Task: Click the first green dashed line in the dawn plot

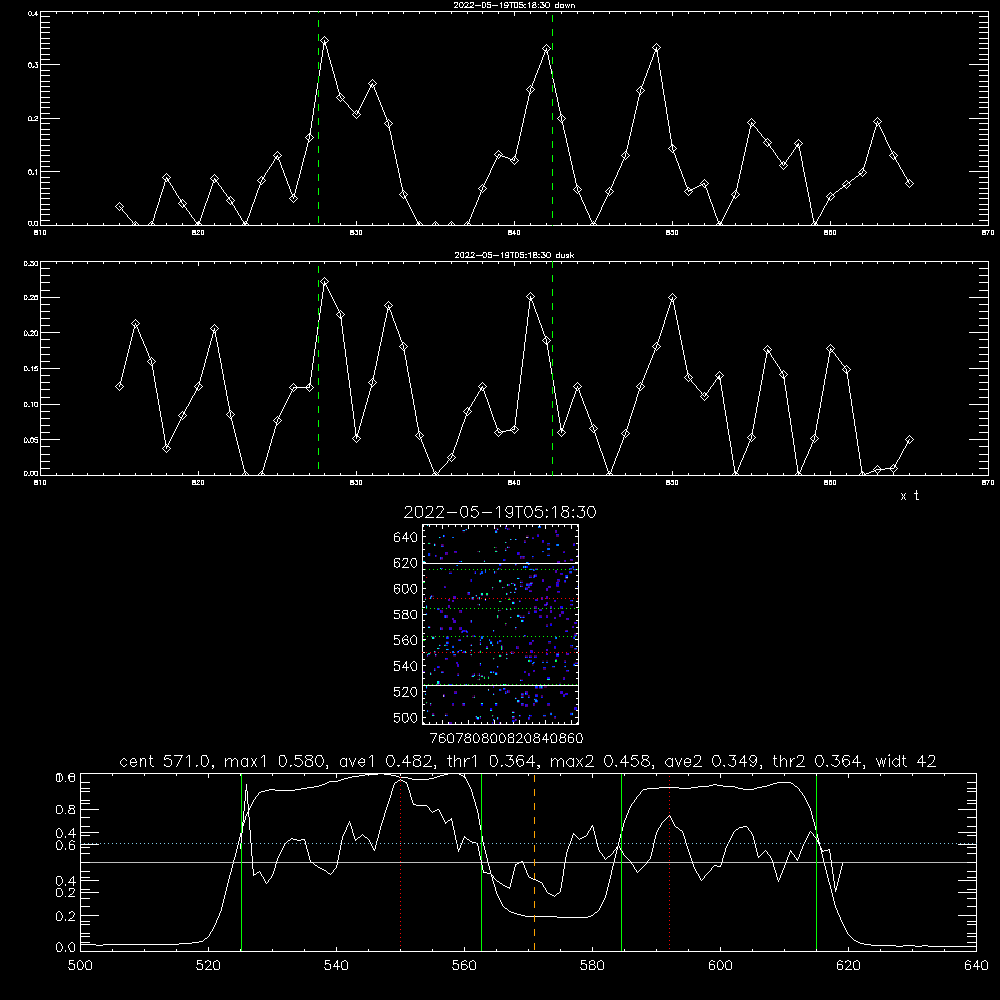Action: click(318, 119)
